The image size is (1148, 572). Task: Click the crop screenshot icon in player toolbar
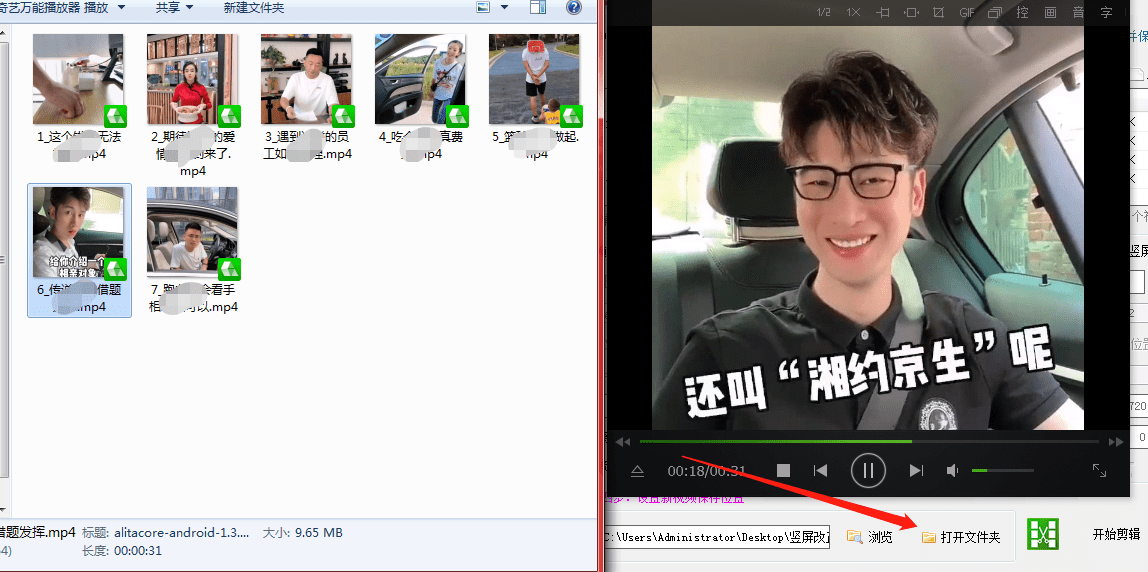939,12
